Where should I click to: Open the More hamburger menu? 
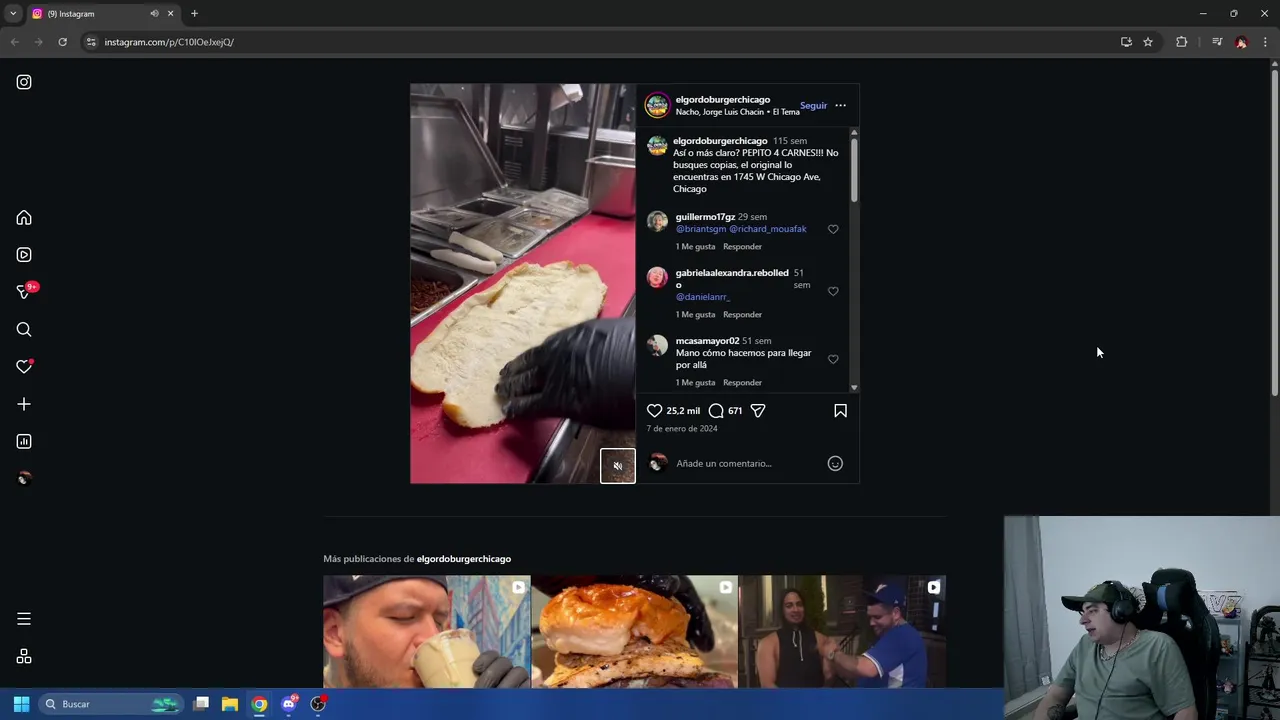tap(24, 619)
